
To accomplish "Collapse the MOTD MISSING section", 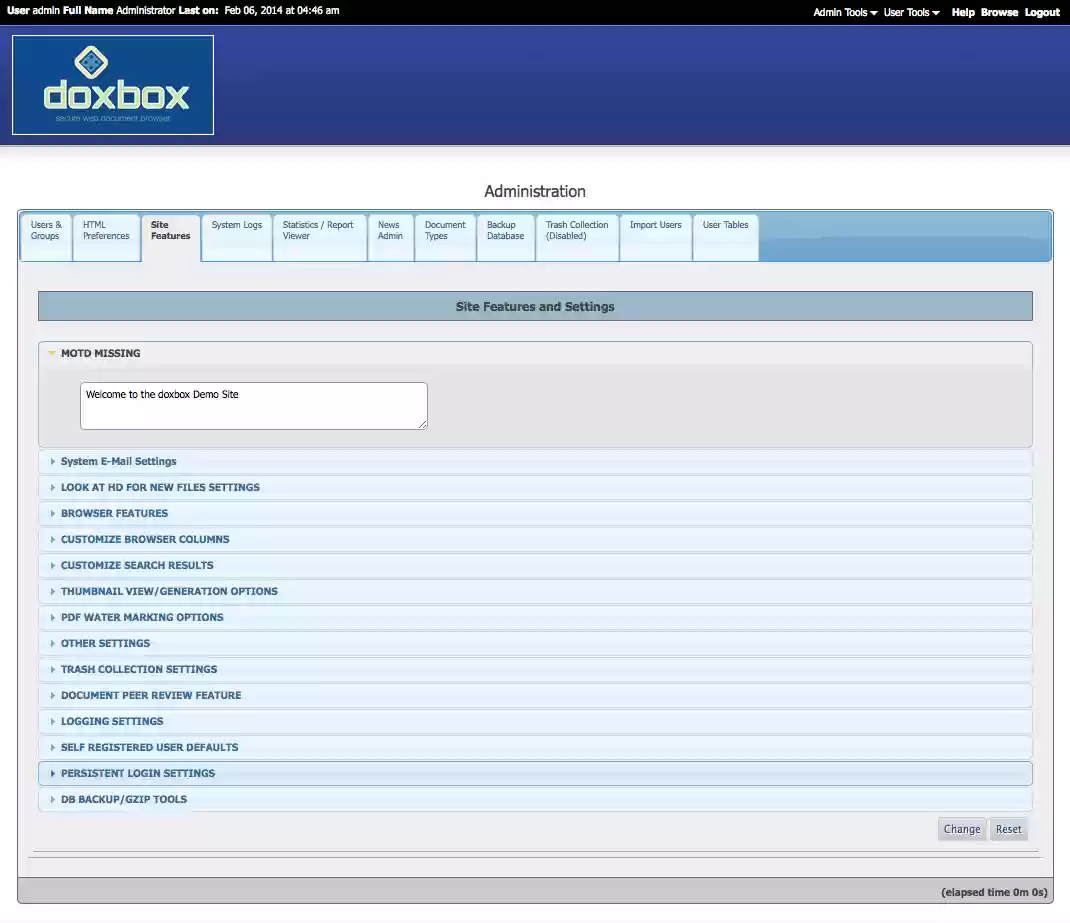I will [101, 353].
